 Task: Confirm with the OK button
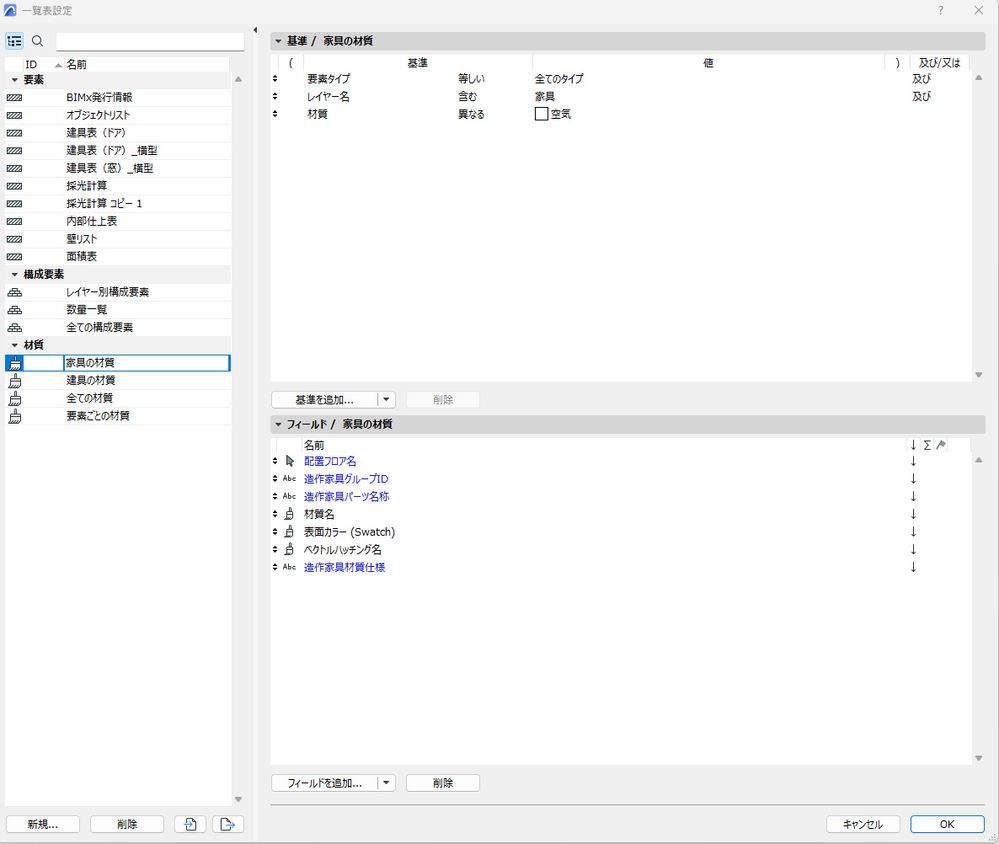click(947, 824)
